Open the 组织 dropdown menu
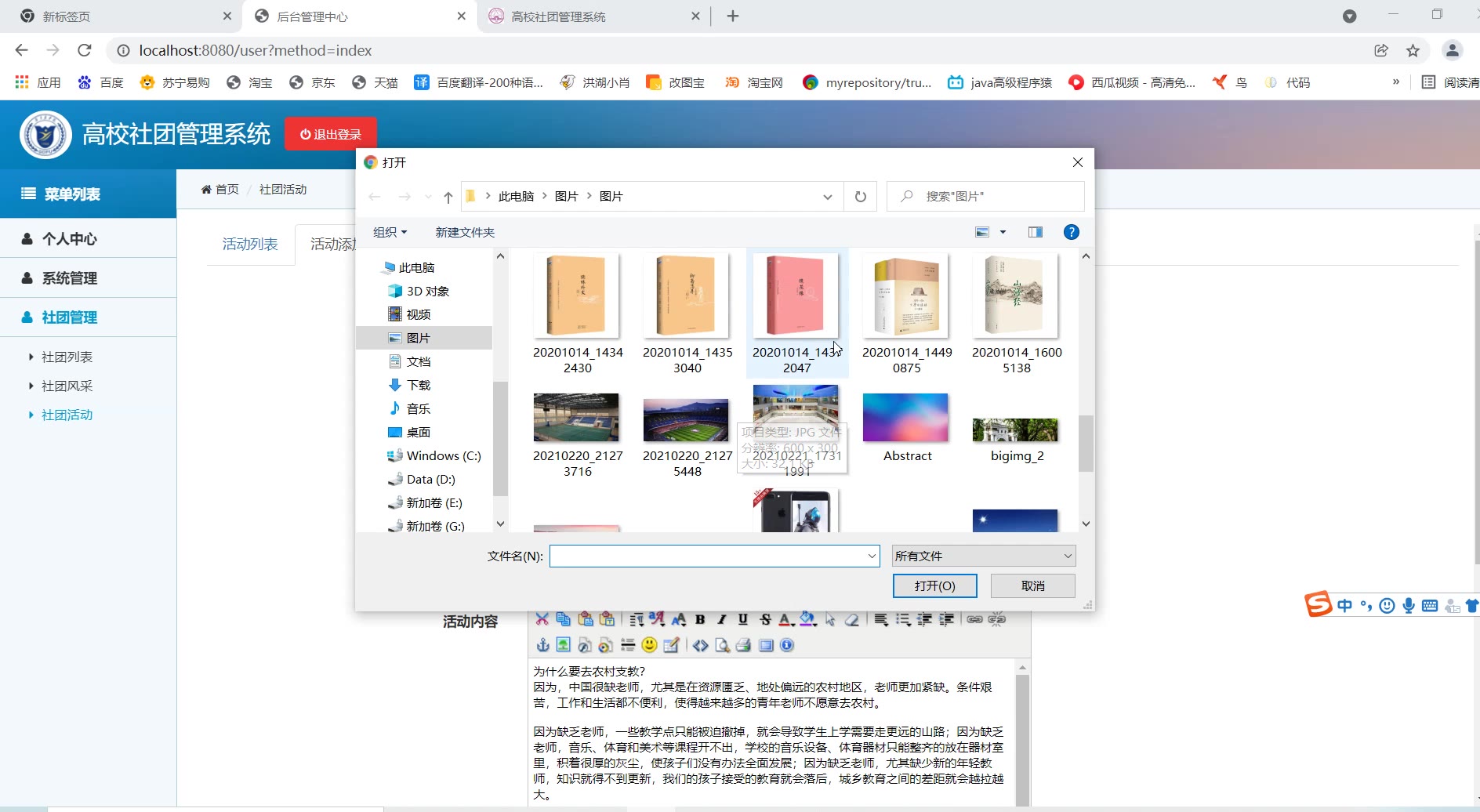Image resolution: width=1480 pixels, height=812 pixels. (x=390, y=232)
